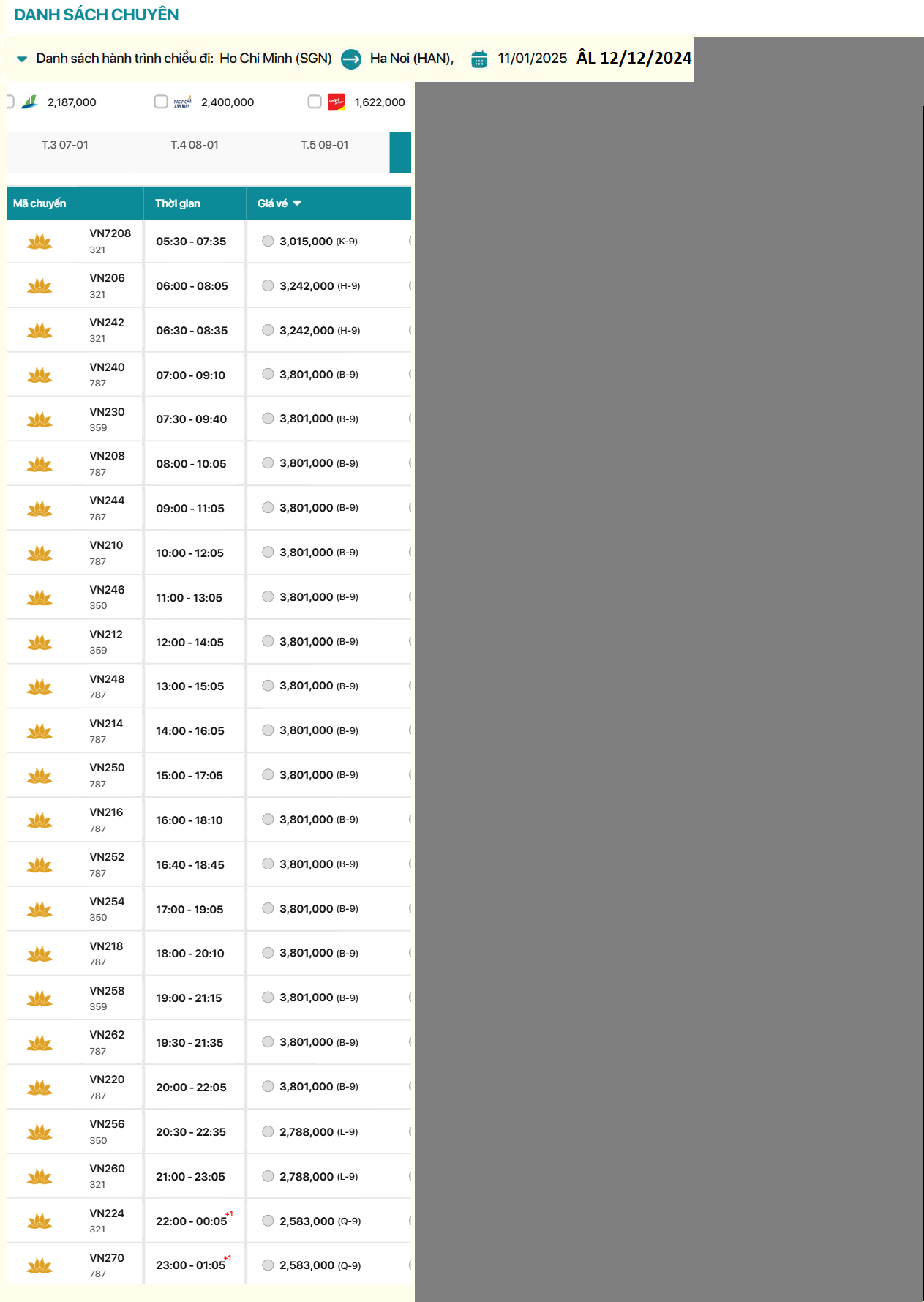Click the Mã chuyến column header
Screen dimensions: 924x1302
point(40,203)
